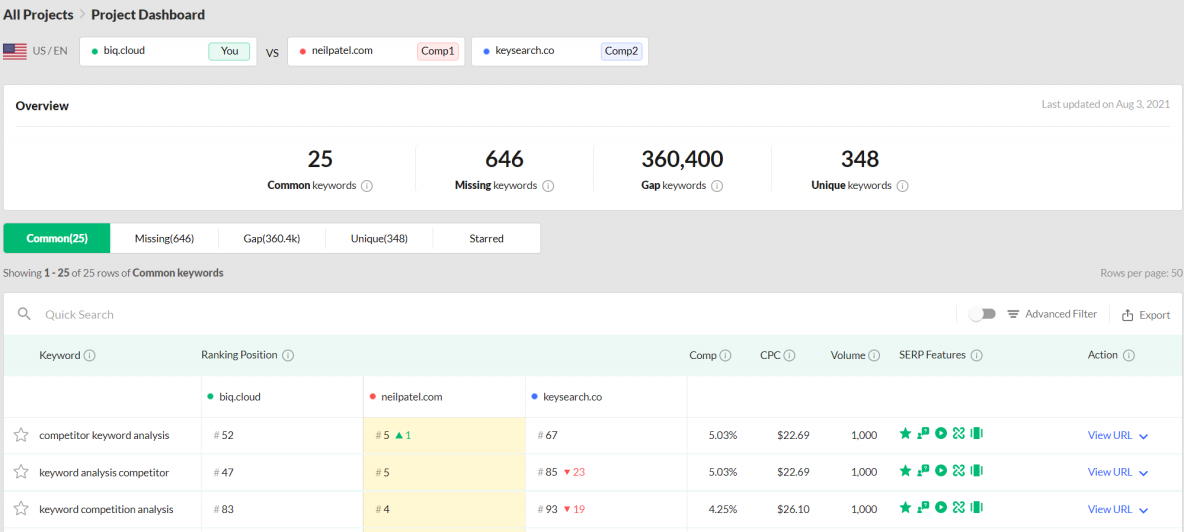Viewport: 1184px width, 532px height.
Task: Switch to the Unique(348) tab
Action: [x=379, y=238]
